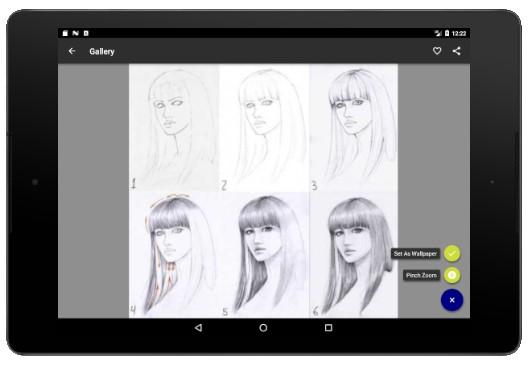528x365 pixels.
Task: Tap the Android home circle button
Action: coord(263,328)
